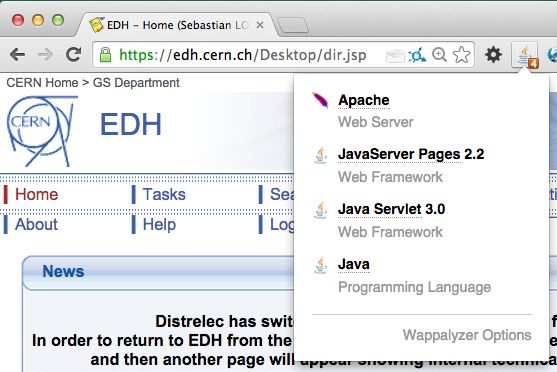Open the Java link in Wappalyzer popup

tap(354, 264)
